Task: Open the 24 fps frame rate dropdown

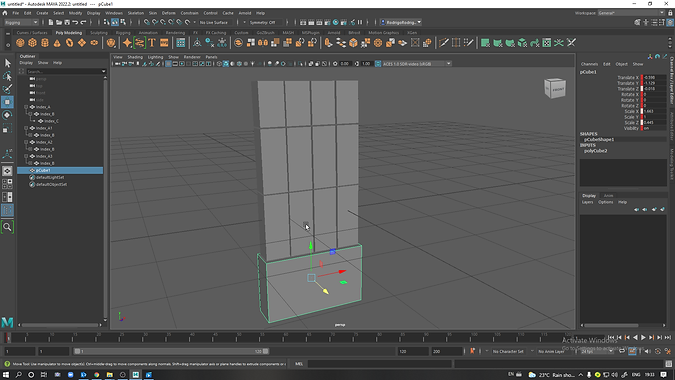Action: (x=597, y=351)
